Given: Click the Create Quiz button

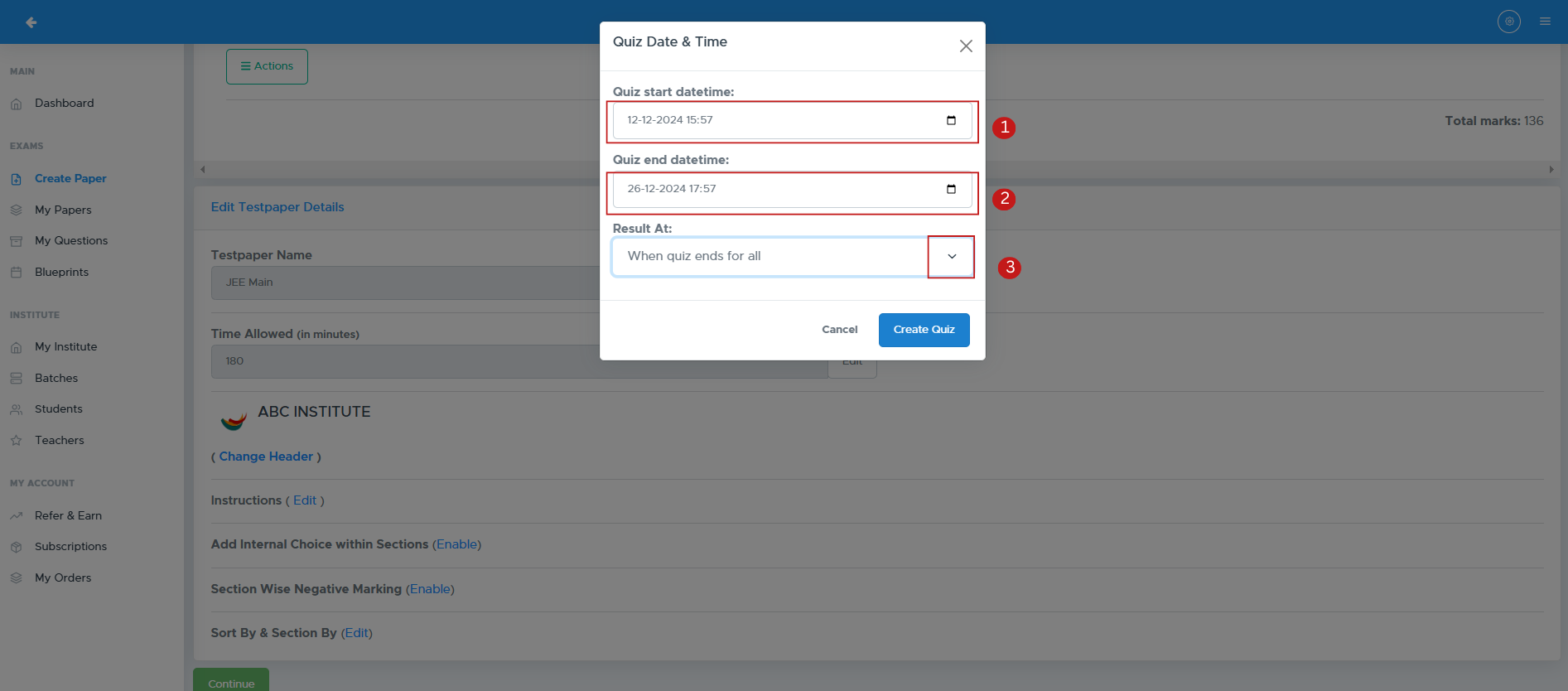Looking at the screenshot, I should pos(924,330).
